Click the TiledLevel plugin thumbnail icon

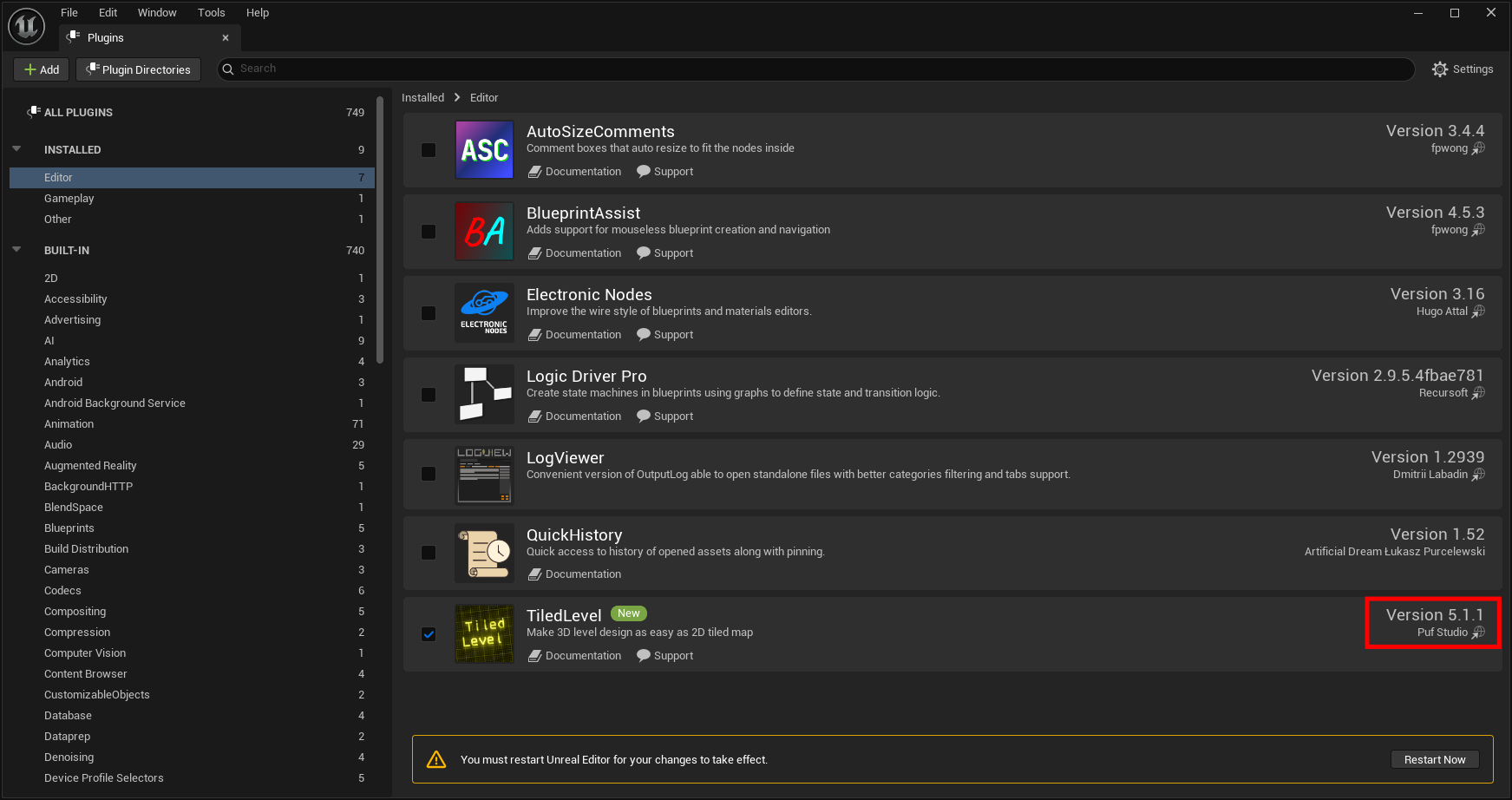(484, 634)
